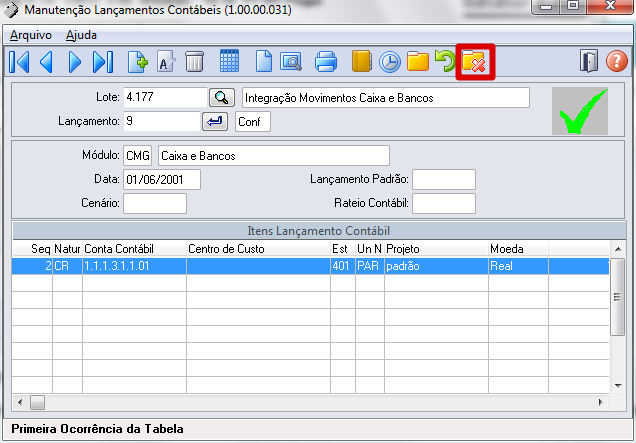Viewport: 636px width, 443px height.
Task: Click the Conf status field
Action: tap(253, 122)
